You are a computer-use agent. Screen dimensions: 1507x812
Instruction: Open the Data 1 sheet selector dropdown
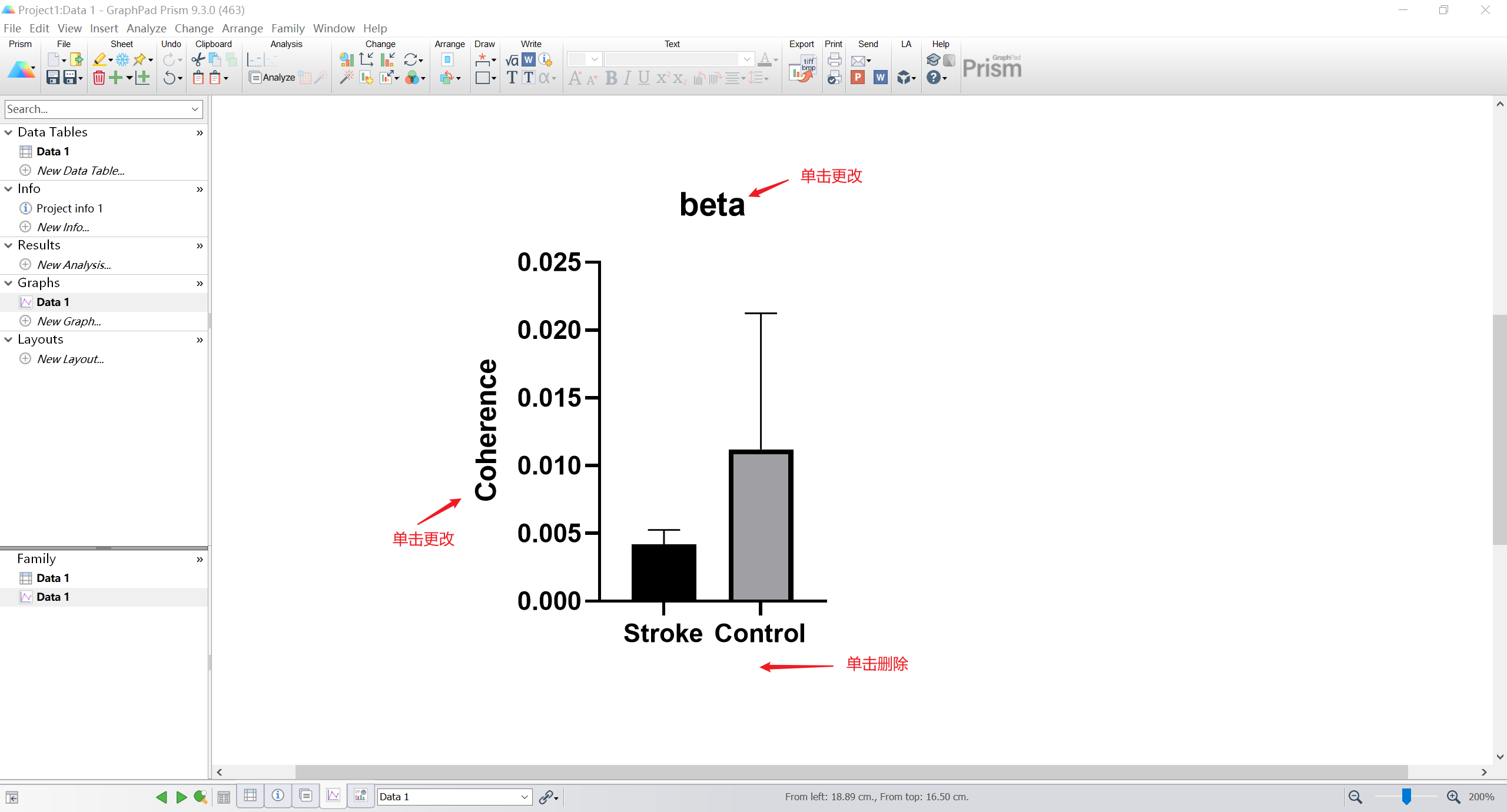point(524,797)
